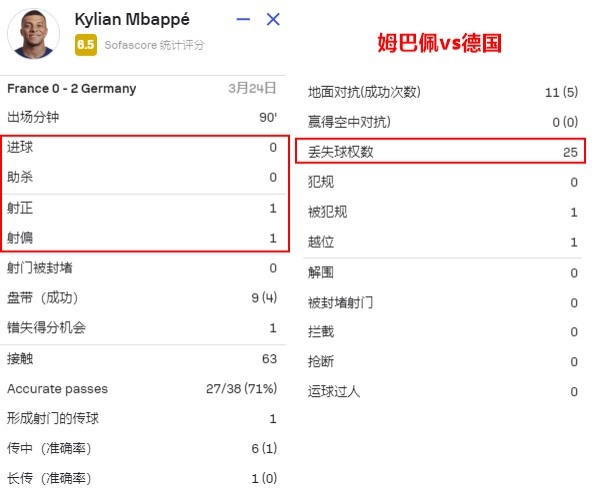This screenshot has height=490, width=600.
Task: Select the 丢失球权数 highlighted row
Action: 440,151
